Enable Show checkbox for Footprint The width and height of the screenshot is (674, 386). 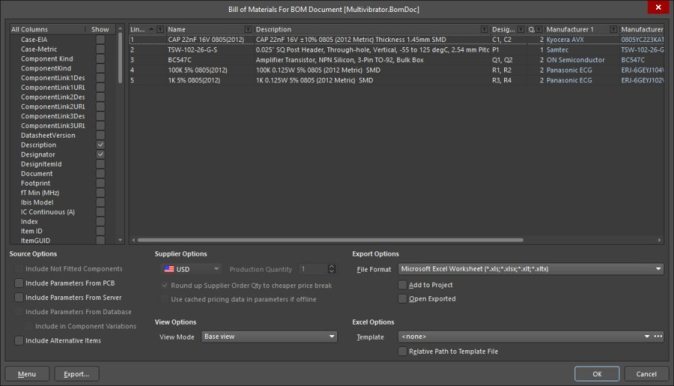[x=100, y=183]
